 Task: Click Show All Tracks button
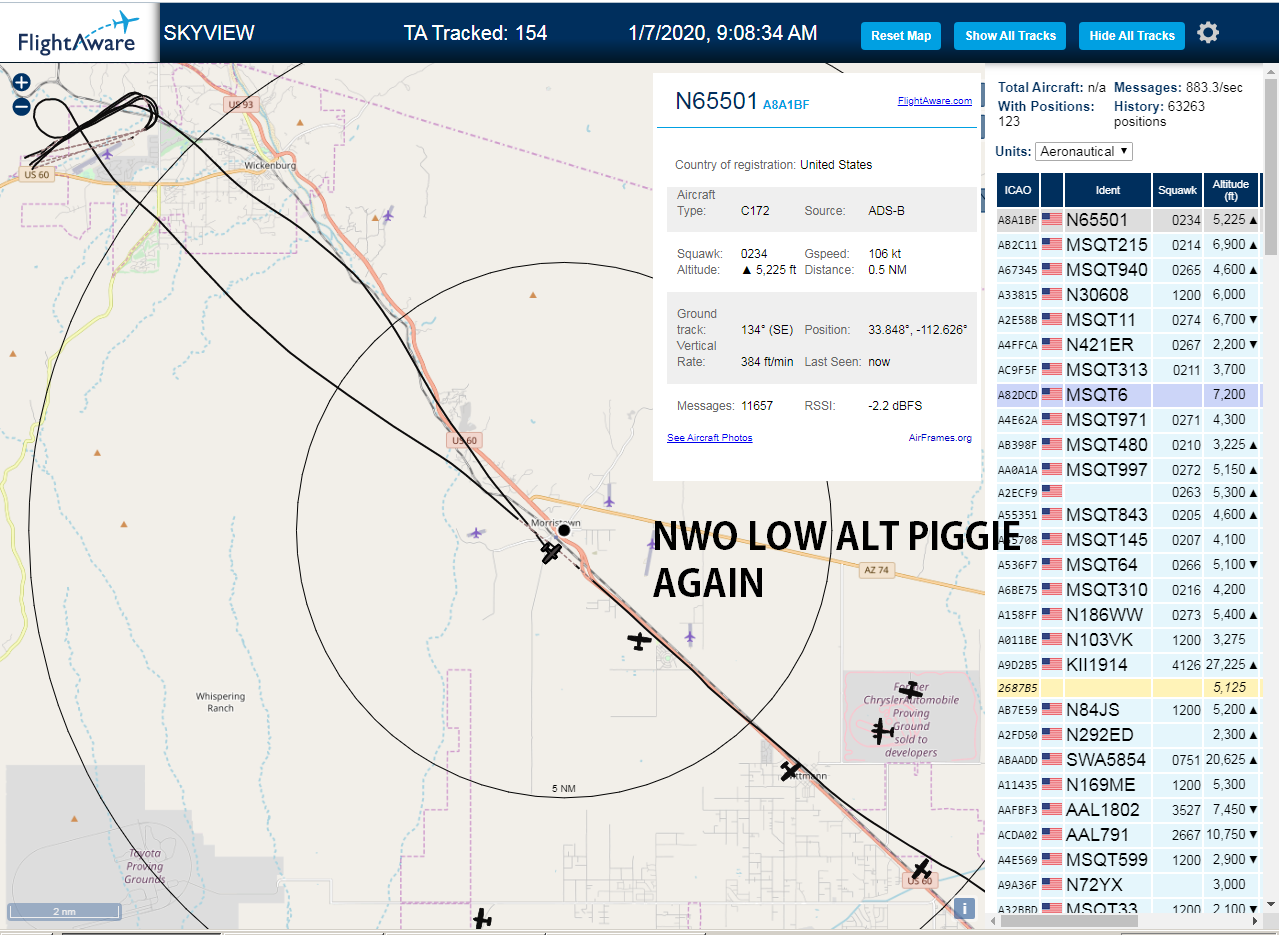(1010, 35)
